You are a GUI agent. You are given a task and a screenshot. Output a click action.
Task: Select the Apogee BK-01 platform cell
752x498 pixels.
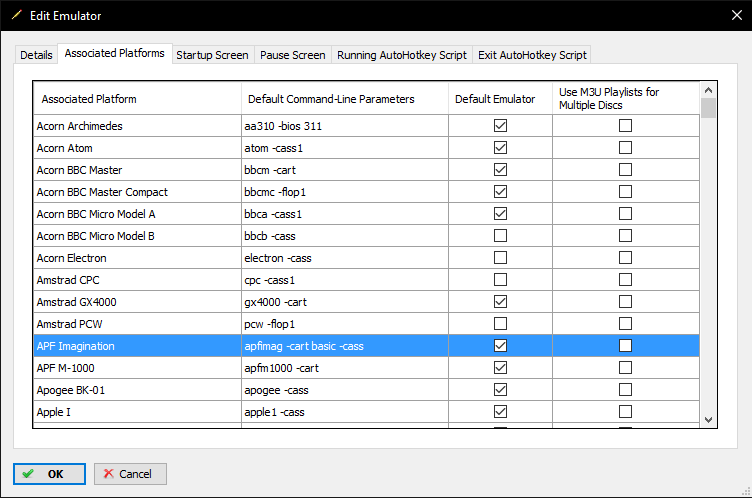137,390
